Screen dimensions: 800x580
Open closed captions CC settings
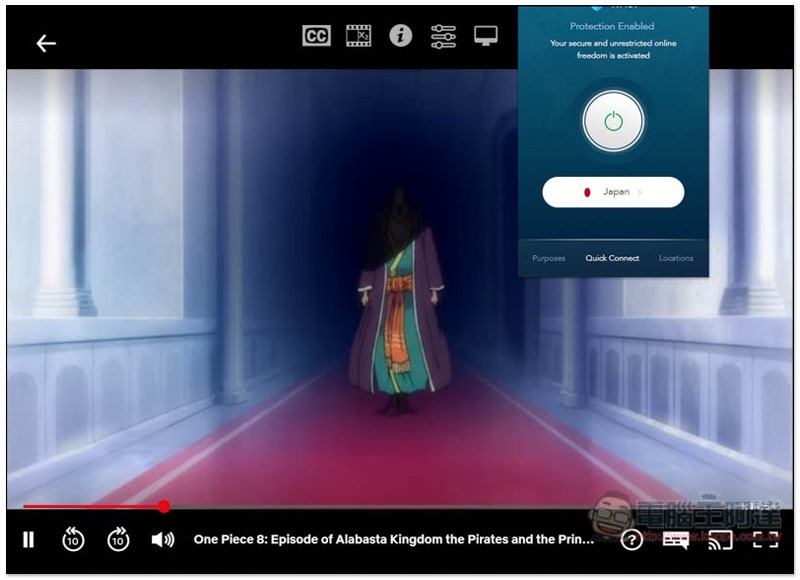[316, 36]
